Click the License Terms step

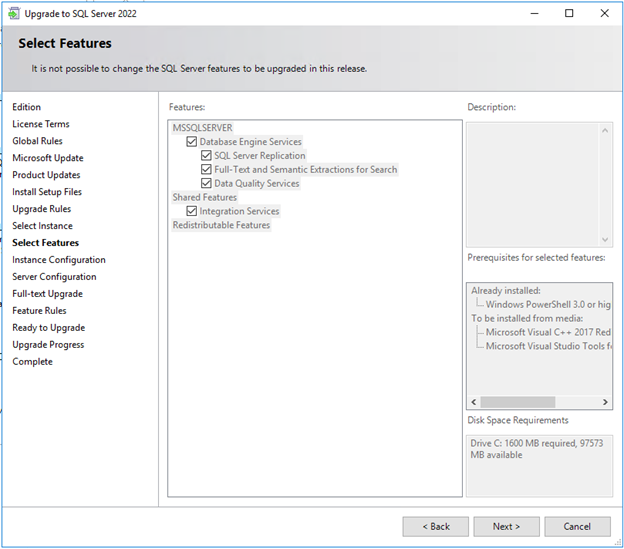click(41, 124)
